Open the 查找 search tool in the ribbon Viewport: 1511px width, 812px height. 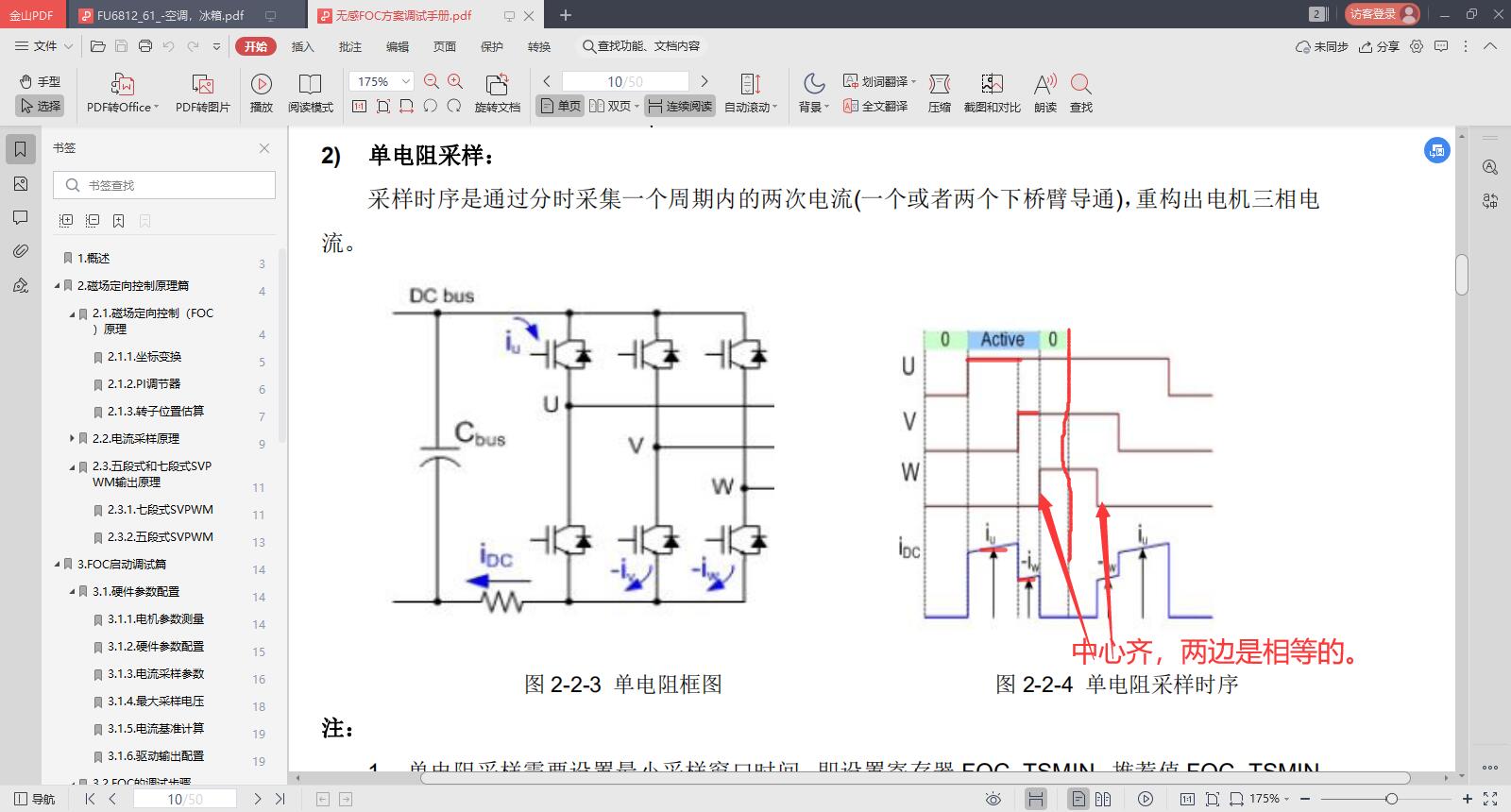1081,93
